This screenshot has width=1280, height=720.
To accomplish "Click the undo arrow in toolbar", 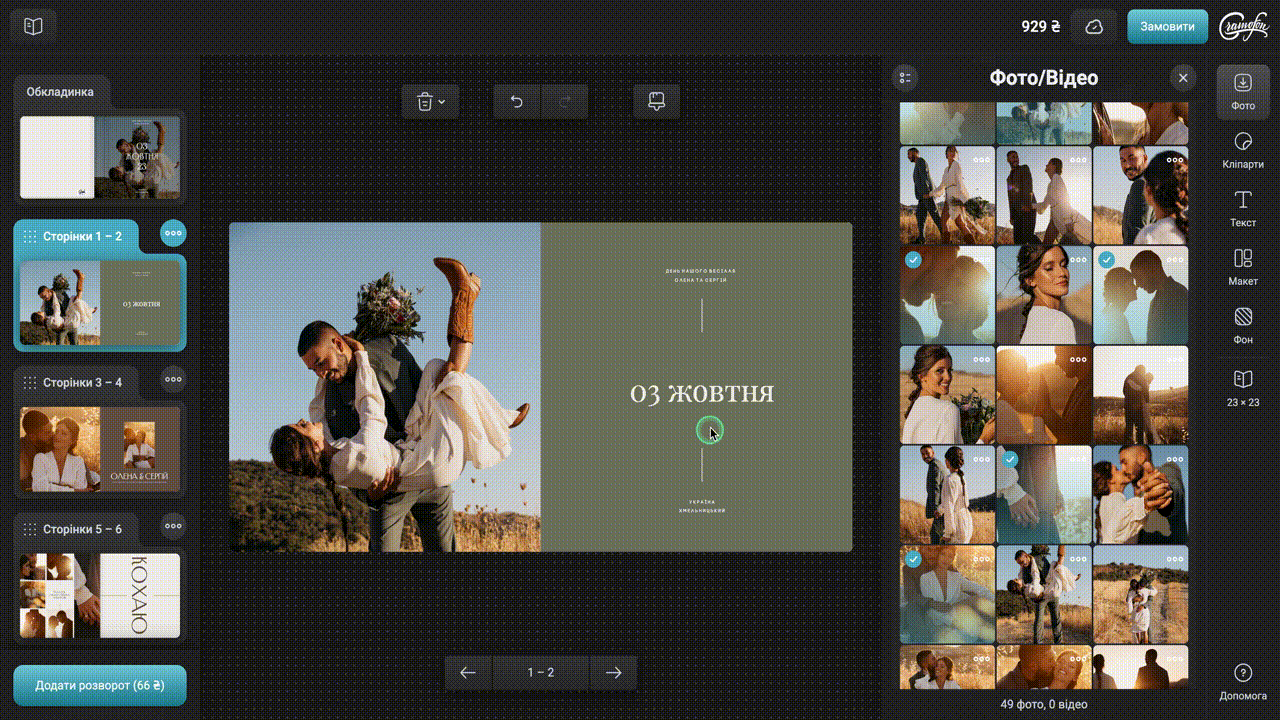I will pyautogui.click(x=517, y=101).
